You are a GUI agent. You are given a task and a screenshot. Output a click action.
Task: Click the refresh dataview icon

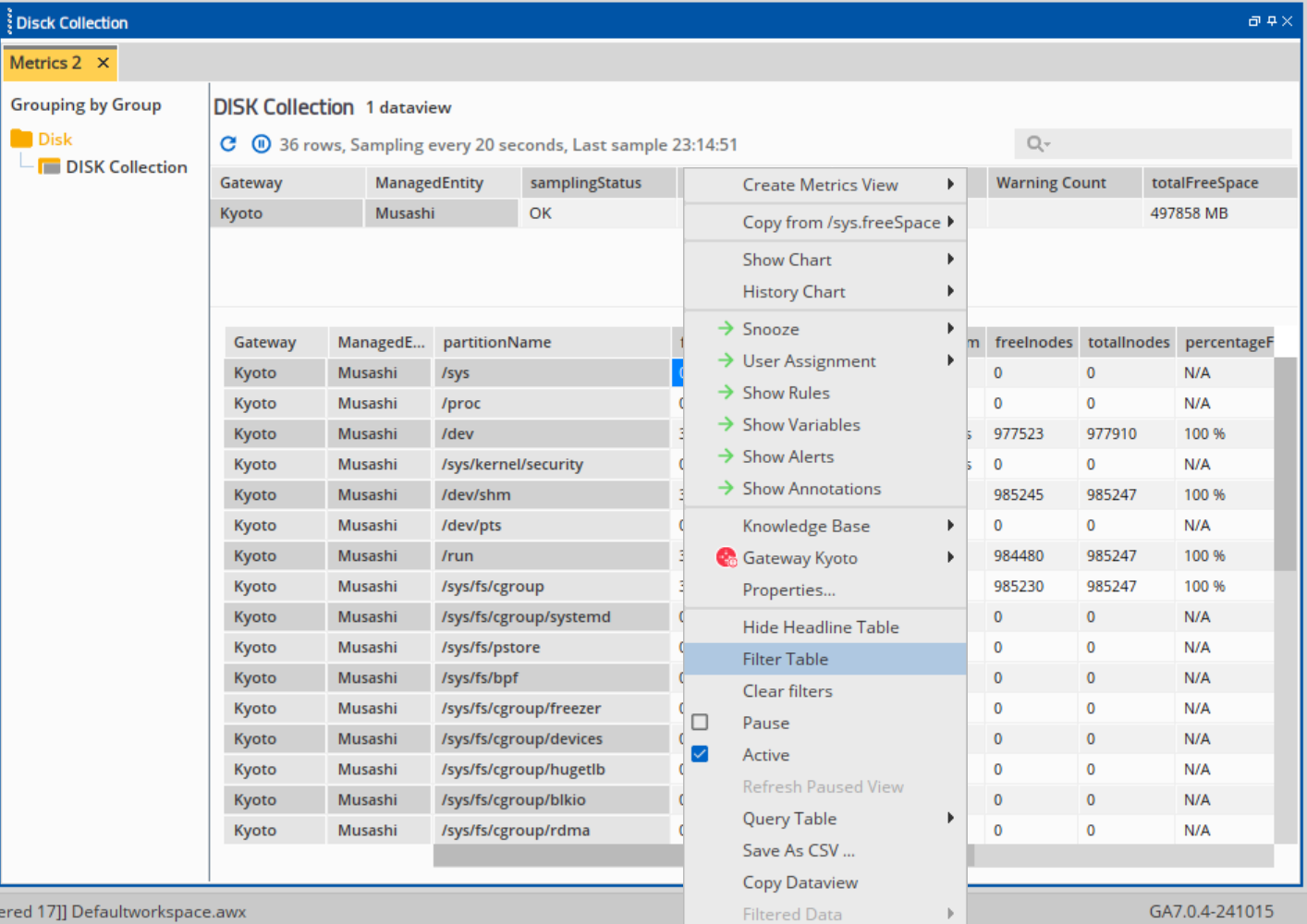click(228, 144)
